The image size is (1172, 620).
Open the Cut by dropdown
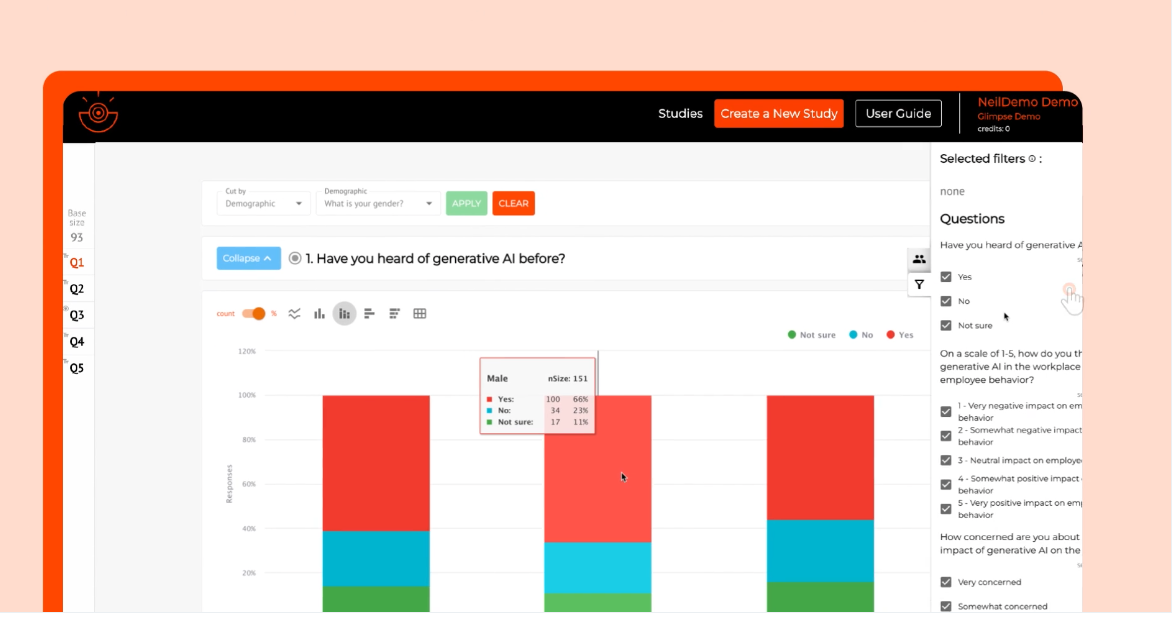(263, 203)
